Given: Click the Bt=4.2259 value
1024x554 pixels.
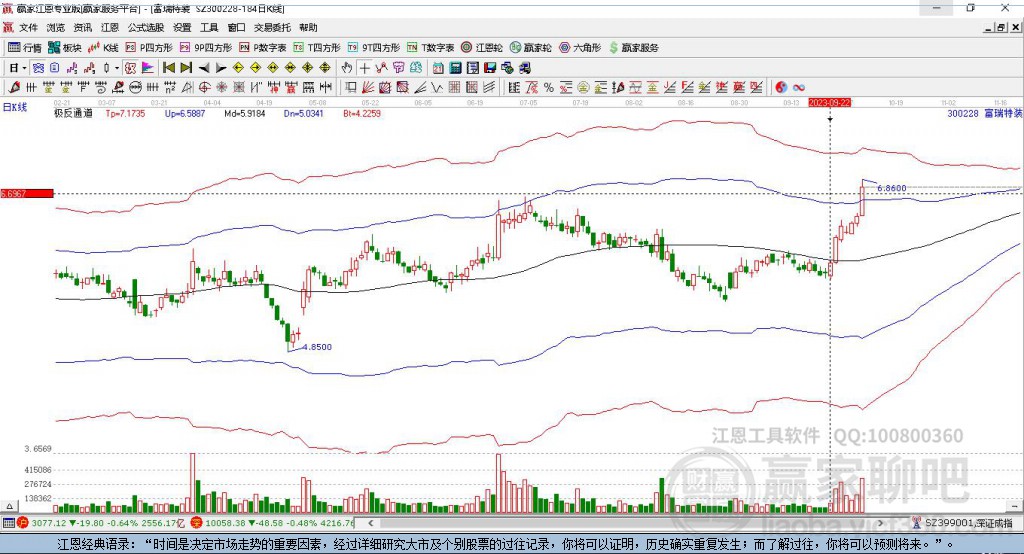Looking at the screenshot, I should click(362, 114).
